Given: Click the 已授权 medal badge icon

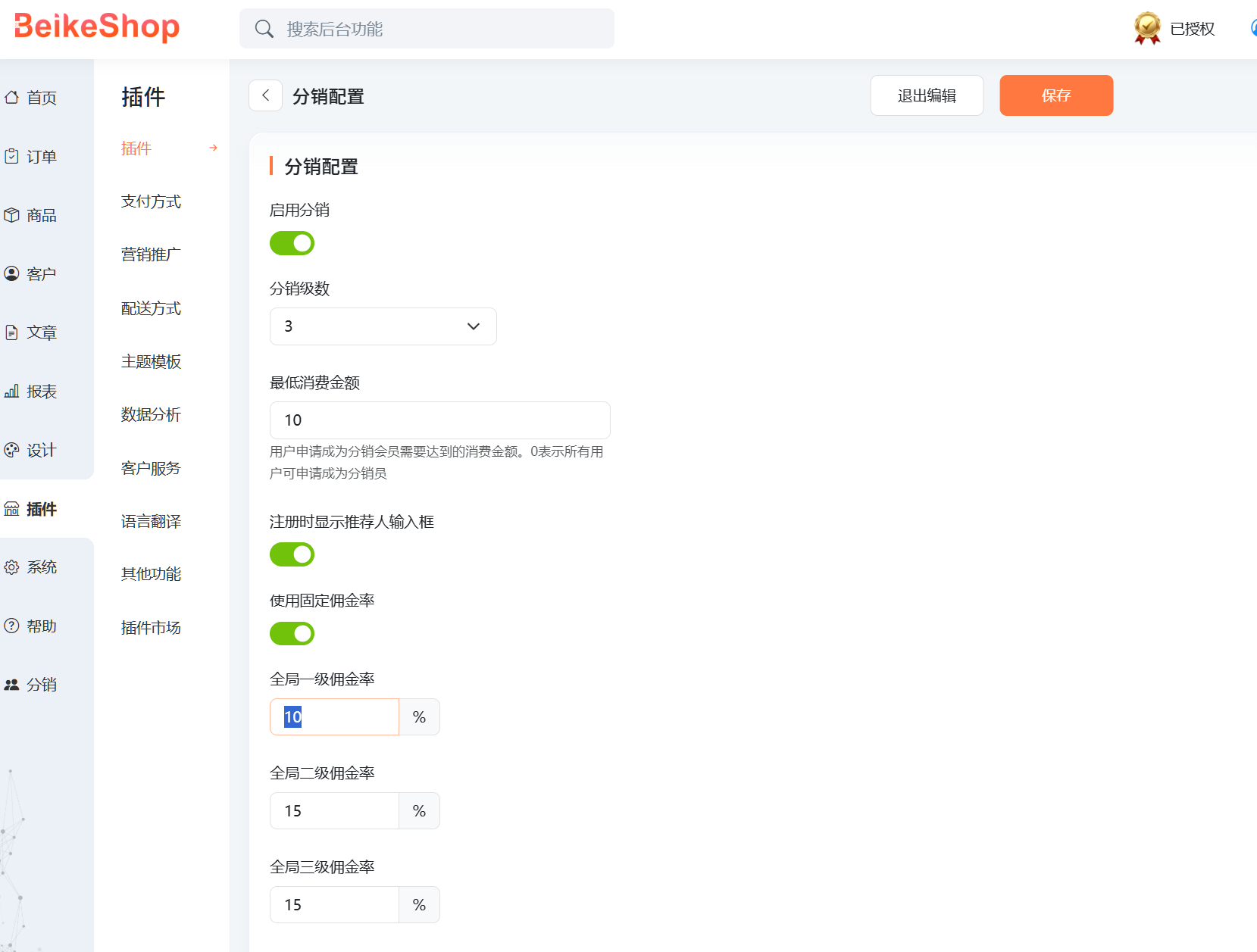Looking at the screenshot, I should click(x=1147, y=29).
